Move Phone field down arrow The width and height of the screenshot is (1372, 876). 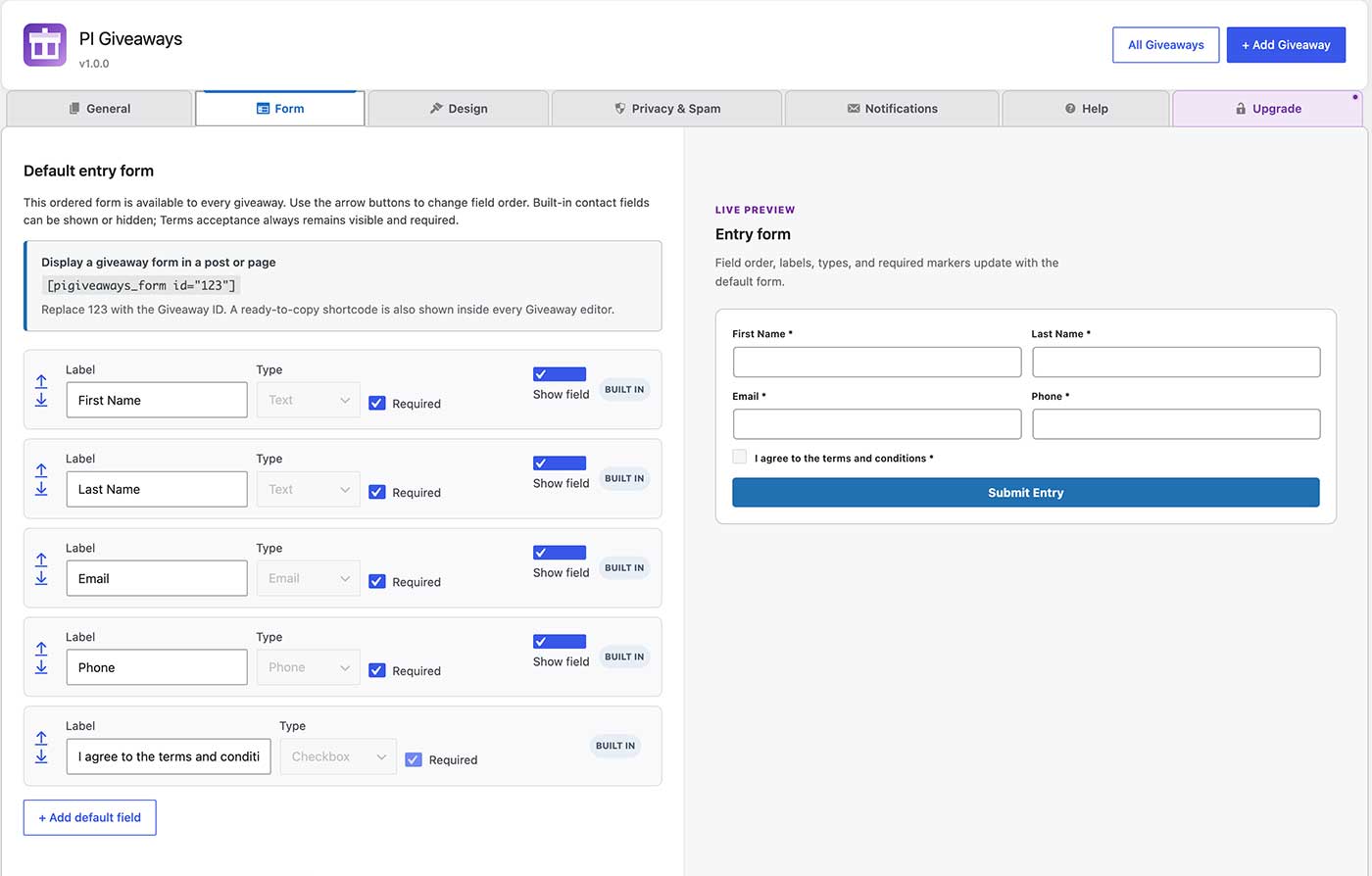pyautogui.click(x=41, y=667)
